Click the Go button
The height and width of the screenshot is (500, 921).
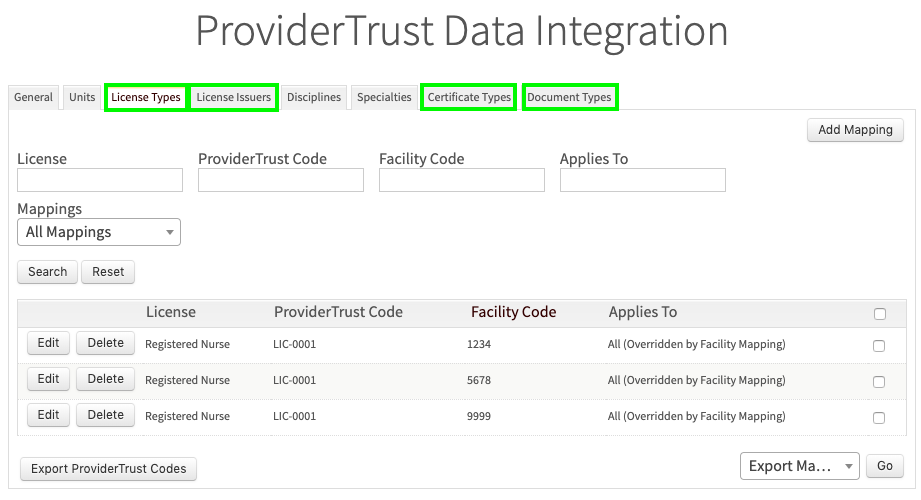[x=885, y=466]
